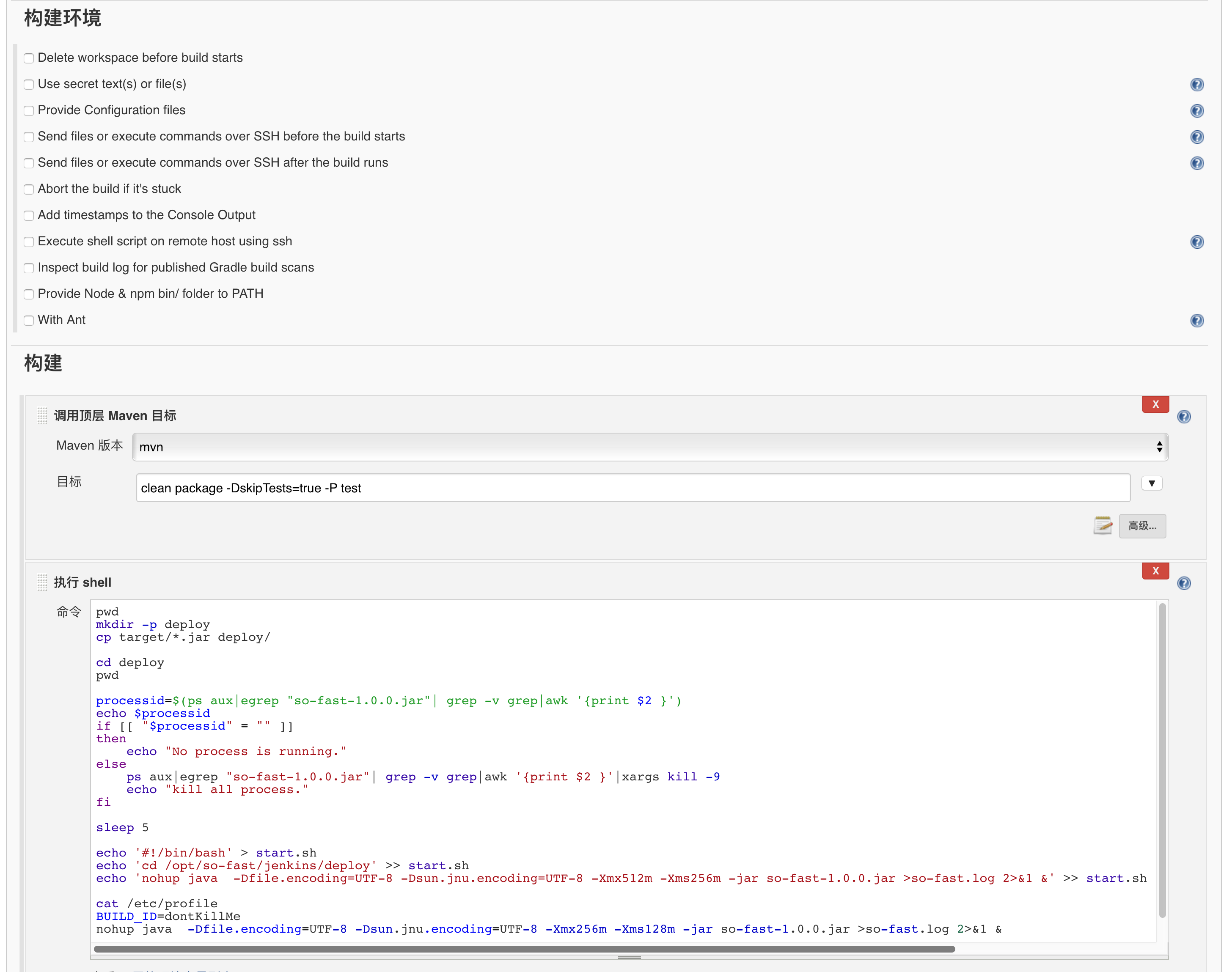The width and height of the screenshot is (1232, 972).
Task: Click the notepad edit icon beside the 高级 button
Action: coord(1102,525)
